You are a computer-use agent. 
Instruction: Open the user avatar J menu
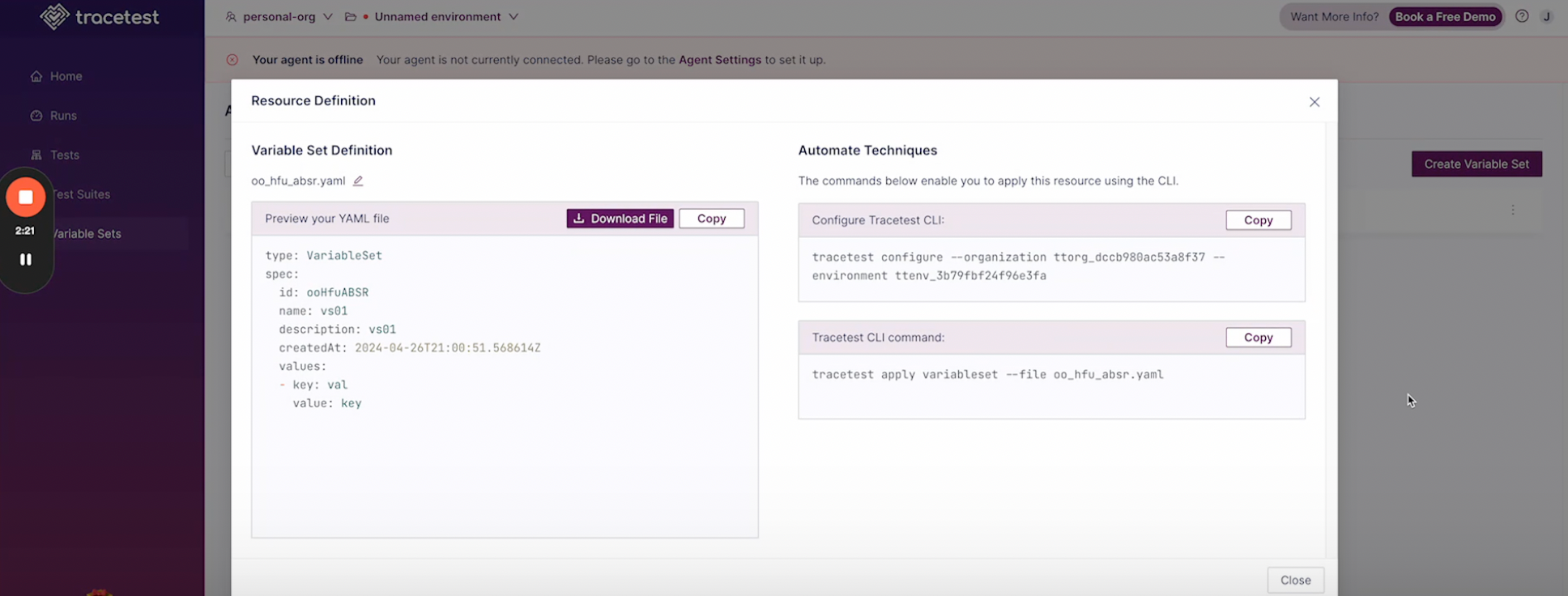pyautogui.click(x=1546, y=16)
